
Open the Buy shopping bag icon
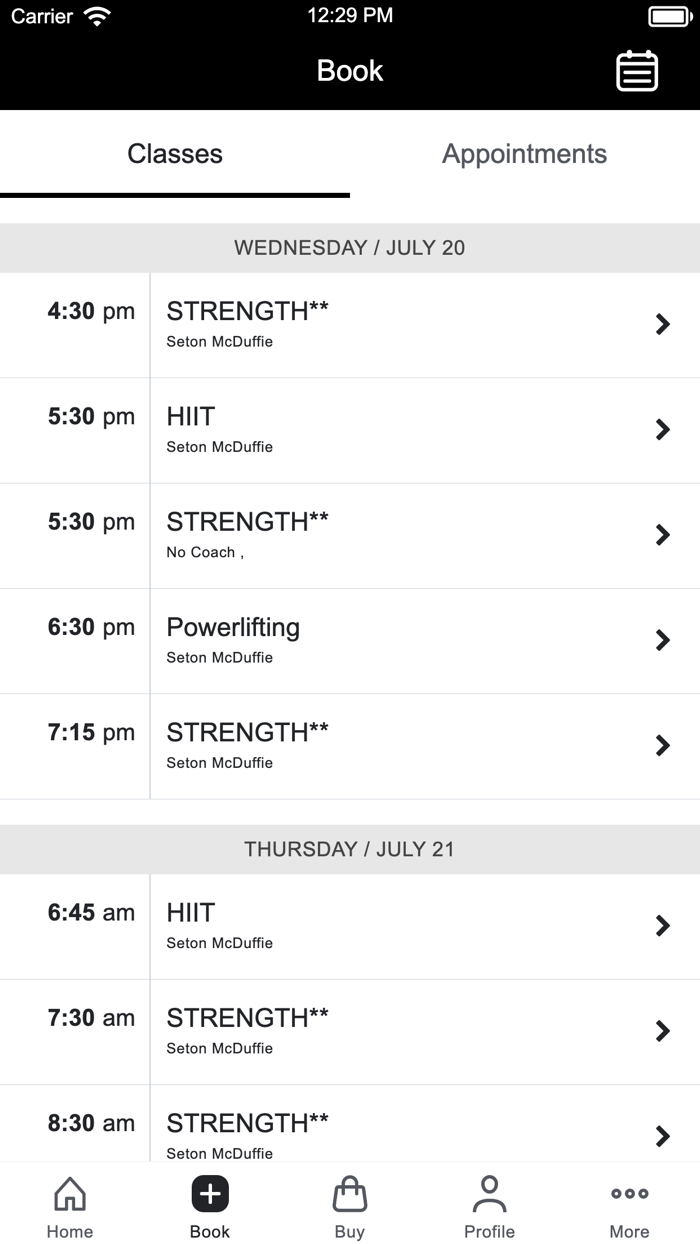click(349, 1192)
